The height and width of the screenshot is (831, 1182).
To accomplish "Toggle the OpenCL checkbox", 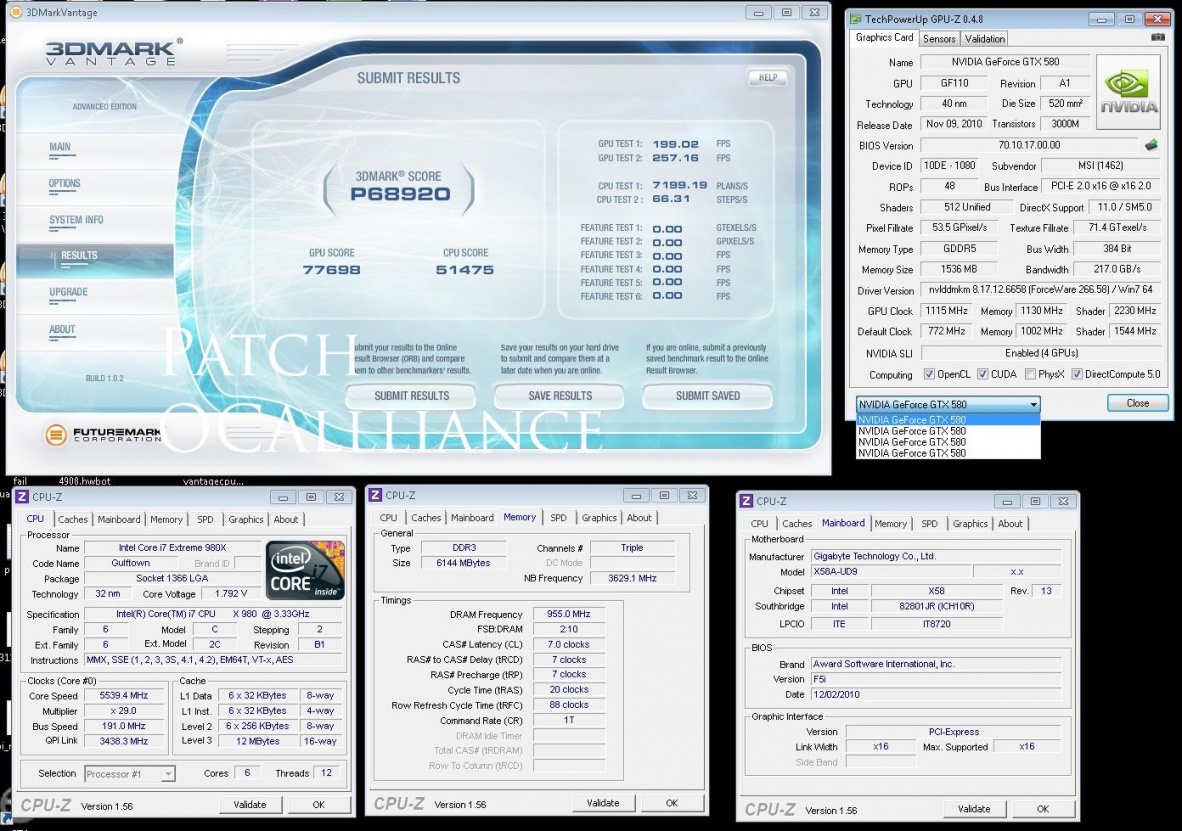I will pos(929,375).
